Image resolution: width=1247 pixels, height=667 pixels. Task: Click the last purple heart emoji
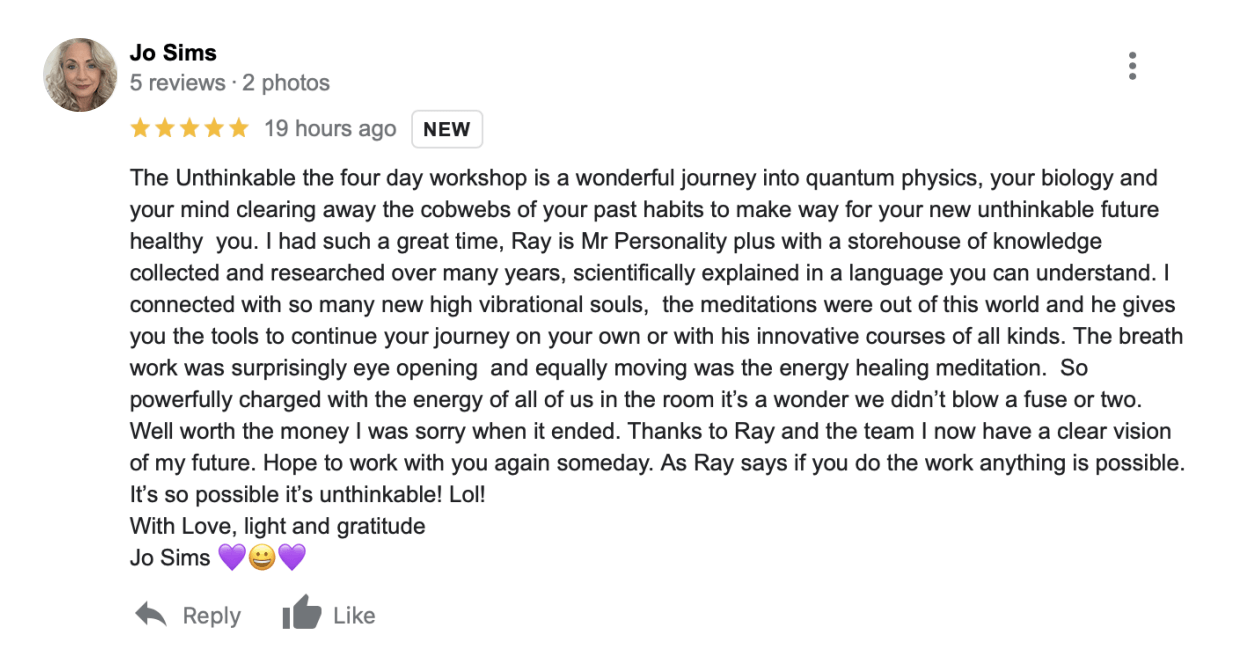291,557
